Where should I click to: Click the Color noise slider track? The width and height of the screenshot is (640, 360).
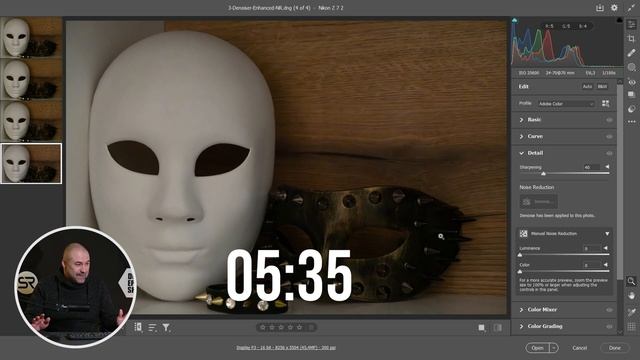click(x=564, y=271)
